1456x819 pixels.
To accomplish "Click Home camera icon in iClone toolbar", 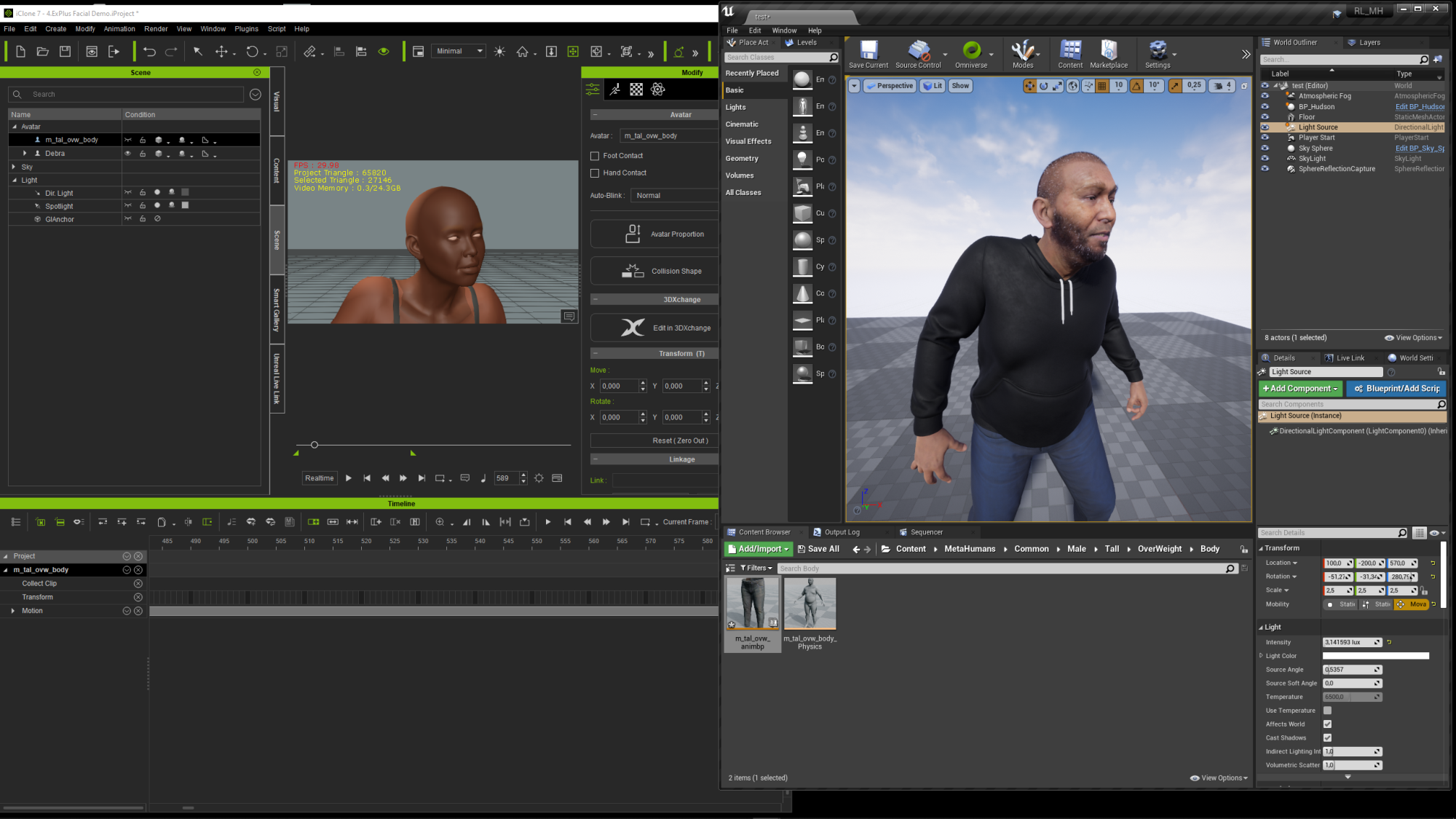I will coord(522,52).
